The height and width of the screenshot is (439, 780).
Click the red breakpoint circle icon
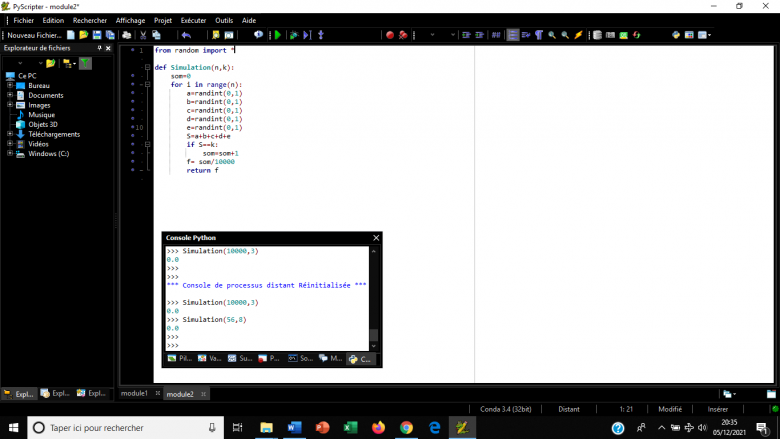click(390, 35)
